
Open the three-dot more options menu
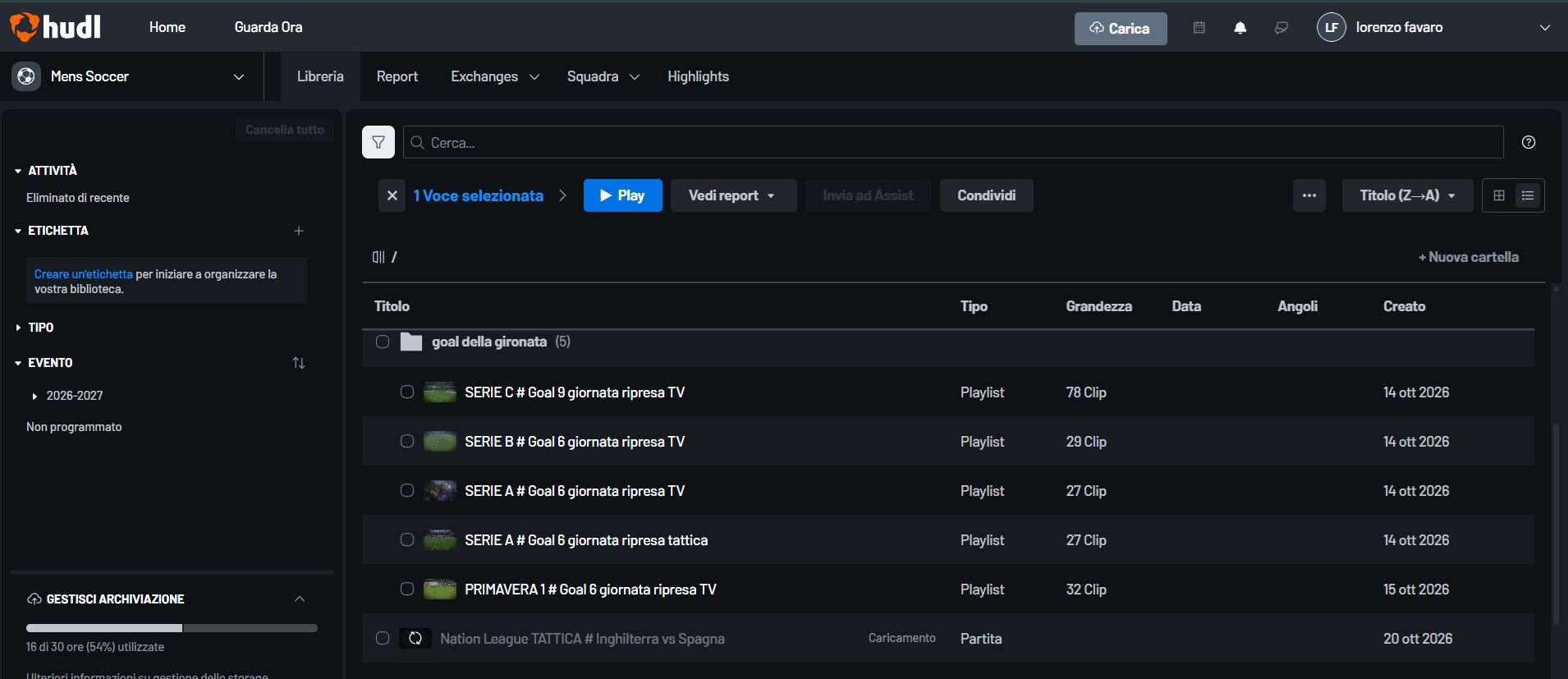coord(1309,195)
